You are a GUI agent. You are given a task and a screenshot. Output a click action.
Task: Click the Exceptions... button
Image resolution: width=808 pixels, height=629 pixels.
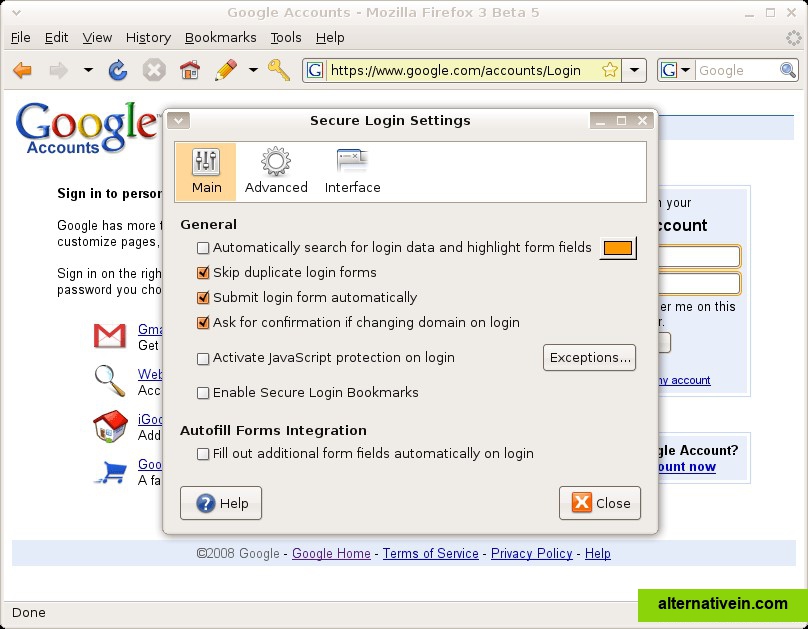(590, 357)
